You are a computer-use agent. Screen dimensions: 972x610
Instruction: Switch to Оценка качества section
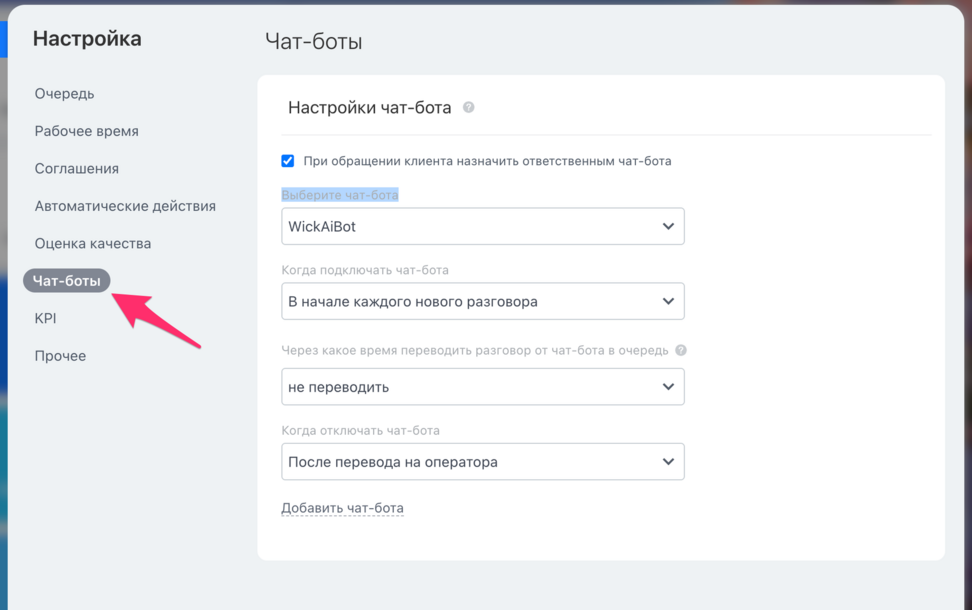click(93, 244)
